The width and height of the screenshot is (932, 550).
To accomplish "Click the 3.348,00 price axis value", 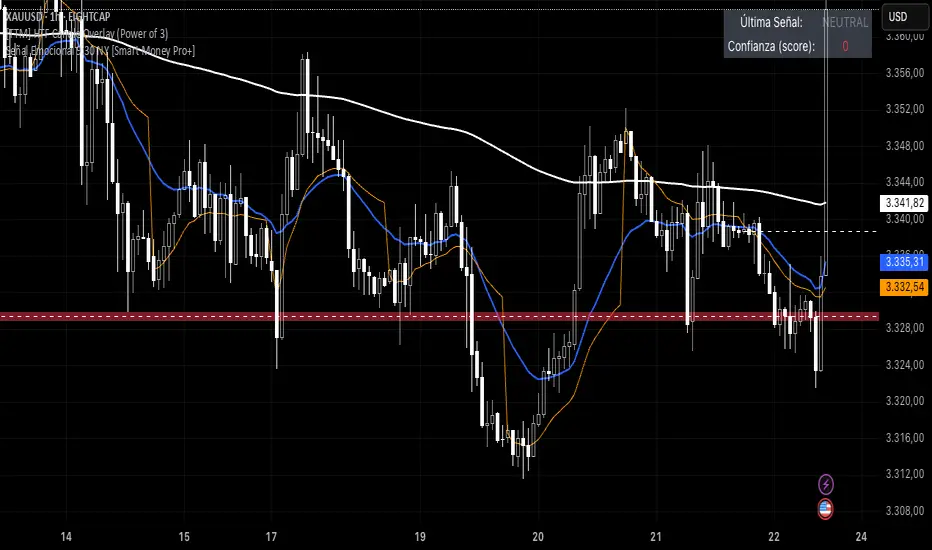I will (x=905, y=146).
